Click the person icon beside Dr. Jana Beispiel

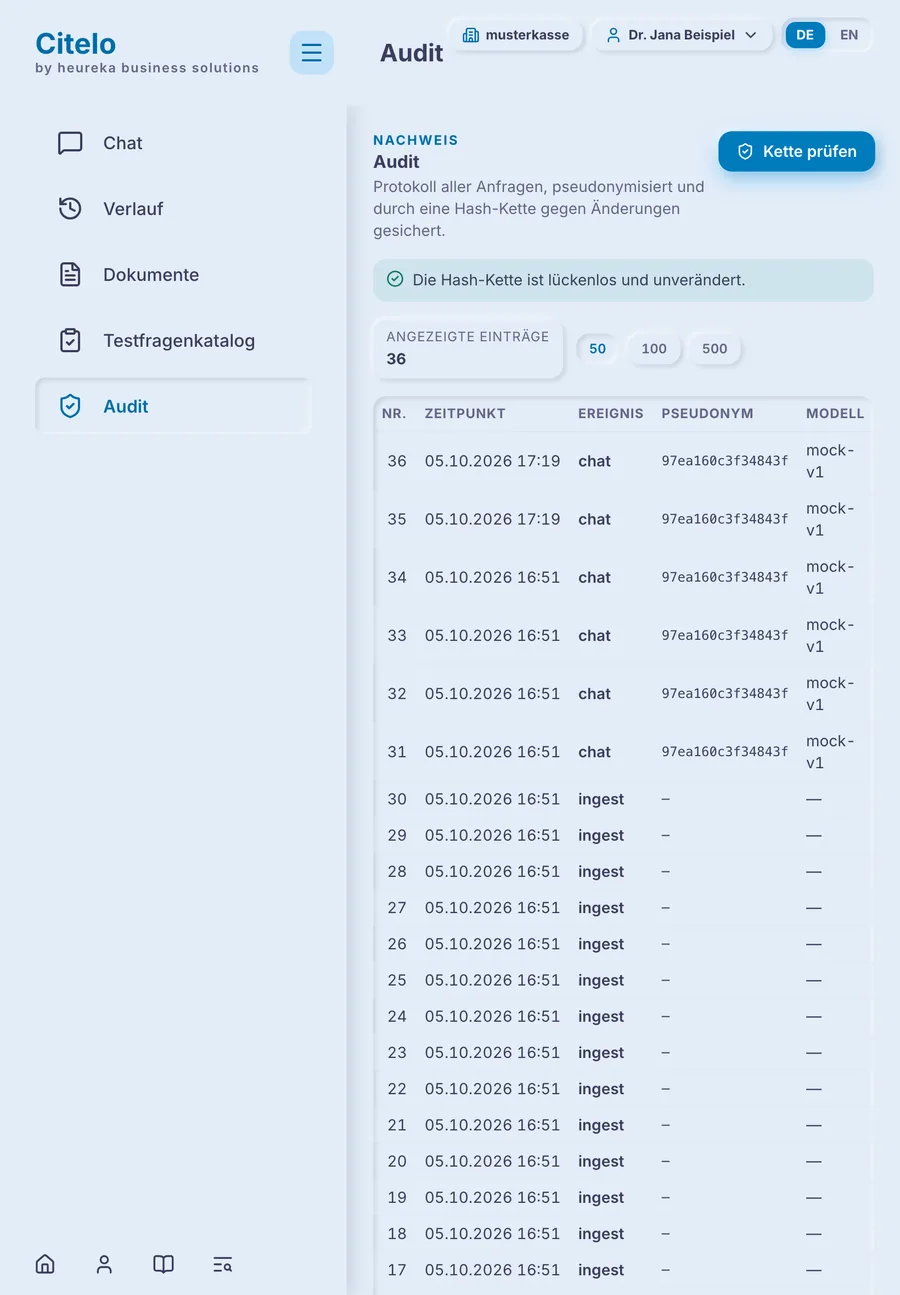pos(613,35)
